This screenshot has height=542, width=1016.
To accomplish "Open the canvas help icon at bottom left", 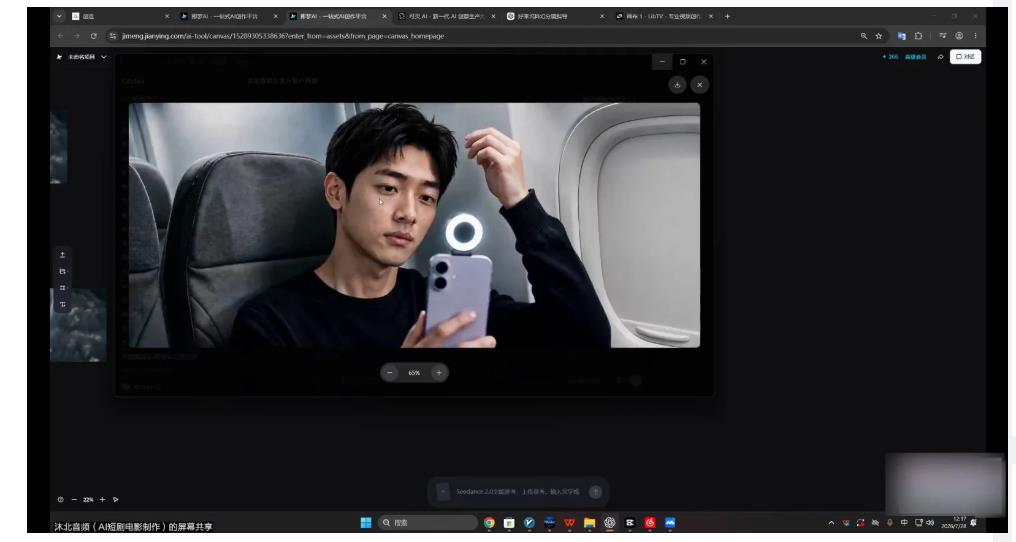I will tap(60, 500).
